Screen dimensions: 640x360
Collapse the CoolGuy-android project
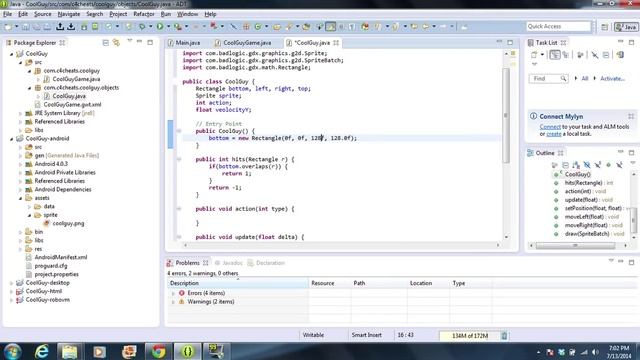tap(11, 139)
